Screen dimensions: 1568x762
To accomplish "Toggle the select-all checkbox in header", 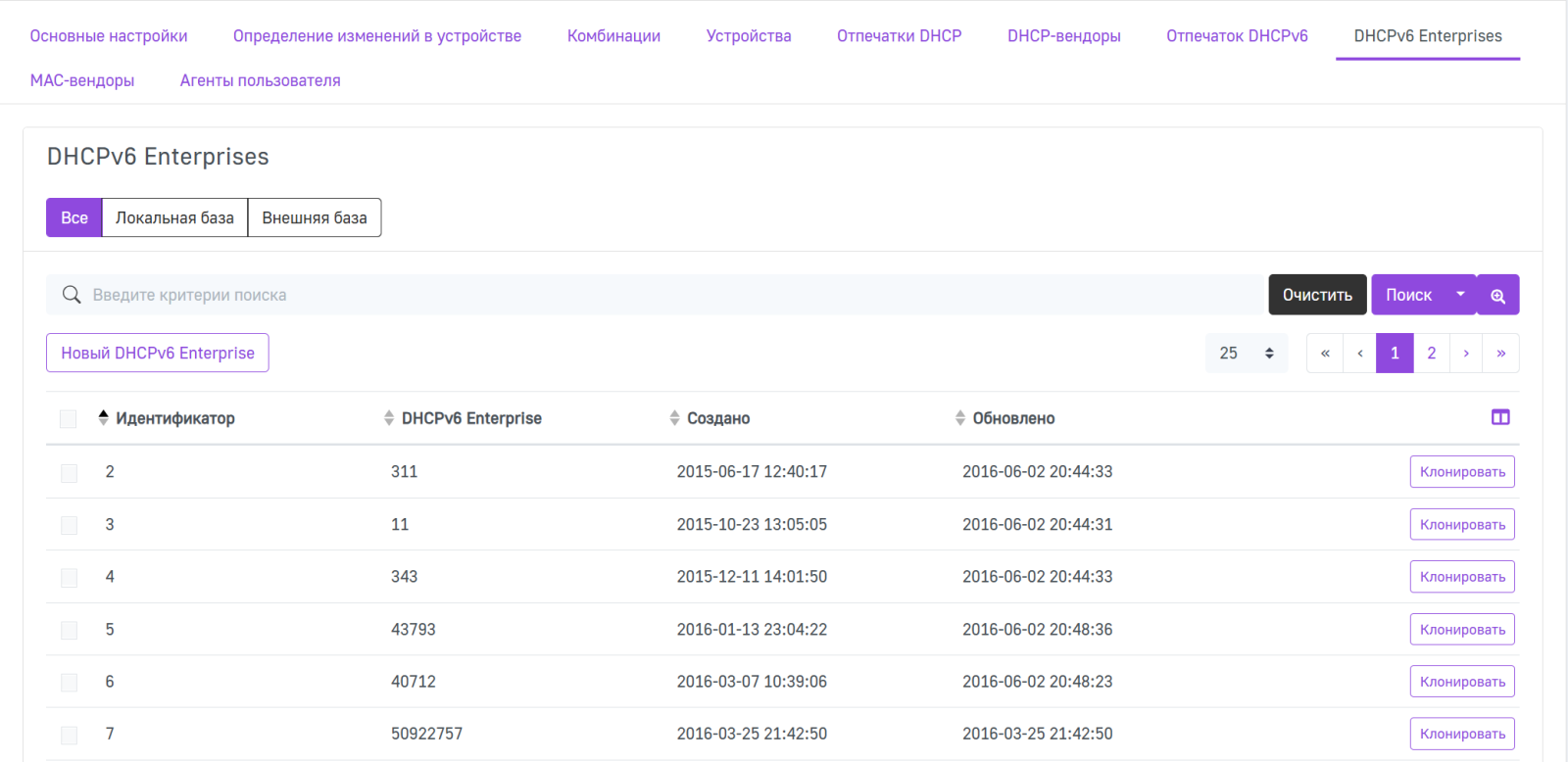I will click(68, 419).
